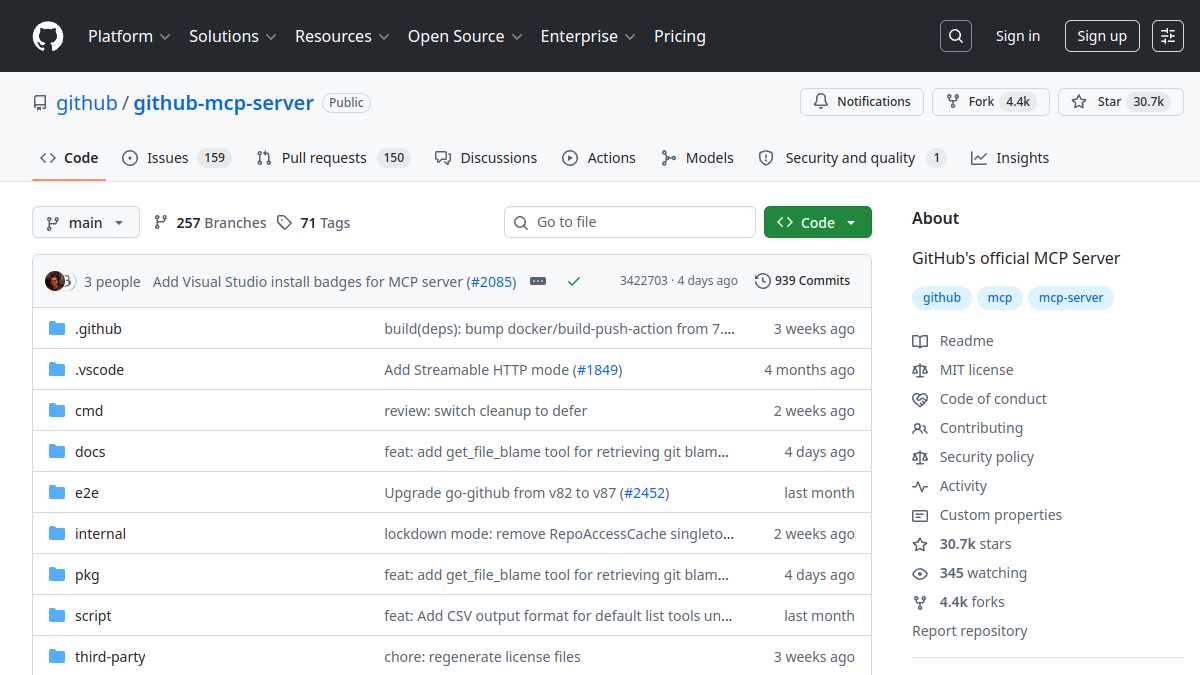Expand the Solutions menu
The image size is (1200, 675).
pos(232,36)
